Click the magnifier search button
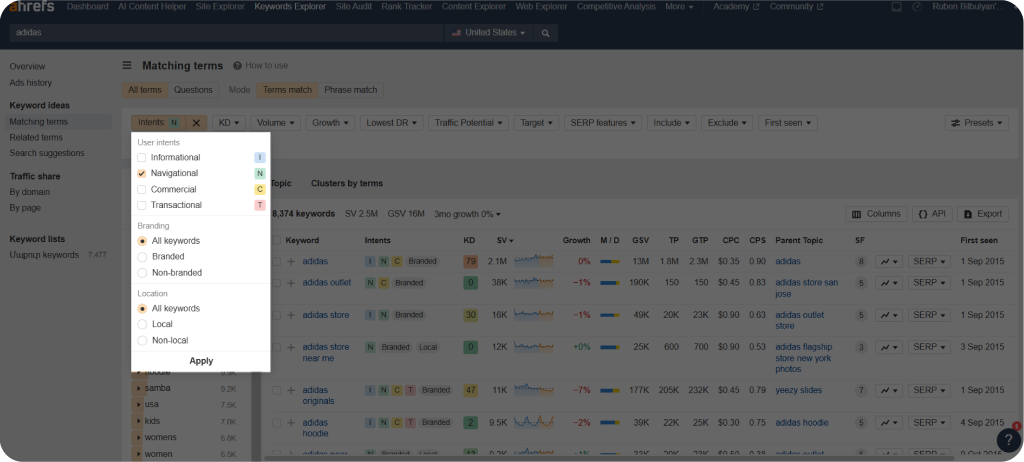This screenshot has height=462, width=1024. tap(546, 33)
